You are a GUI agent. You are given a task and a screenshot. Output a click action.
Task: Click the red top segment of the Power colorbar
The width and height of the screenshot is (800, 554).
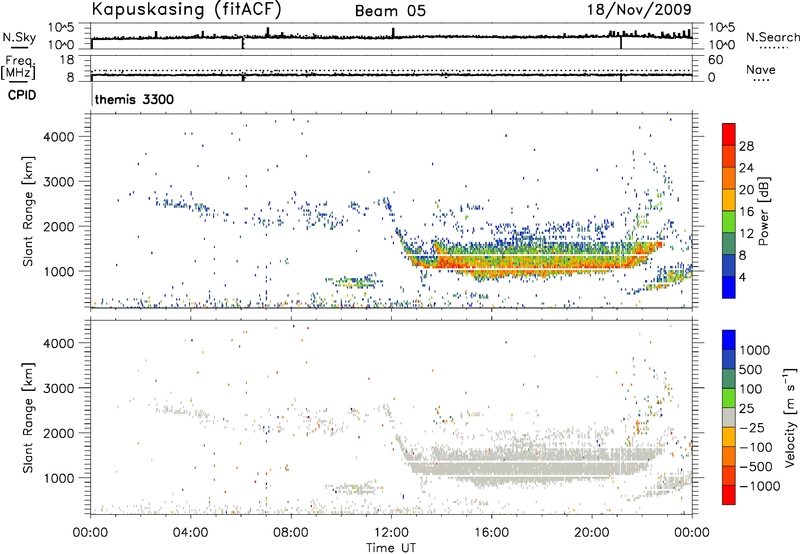click(729, 134)
